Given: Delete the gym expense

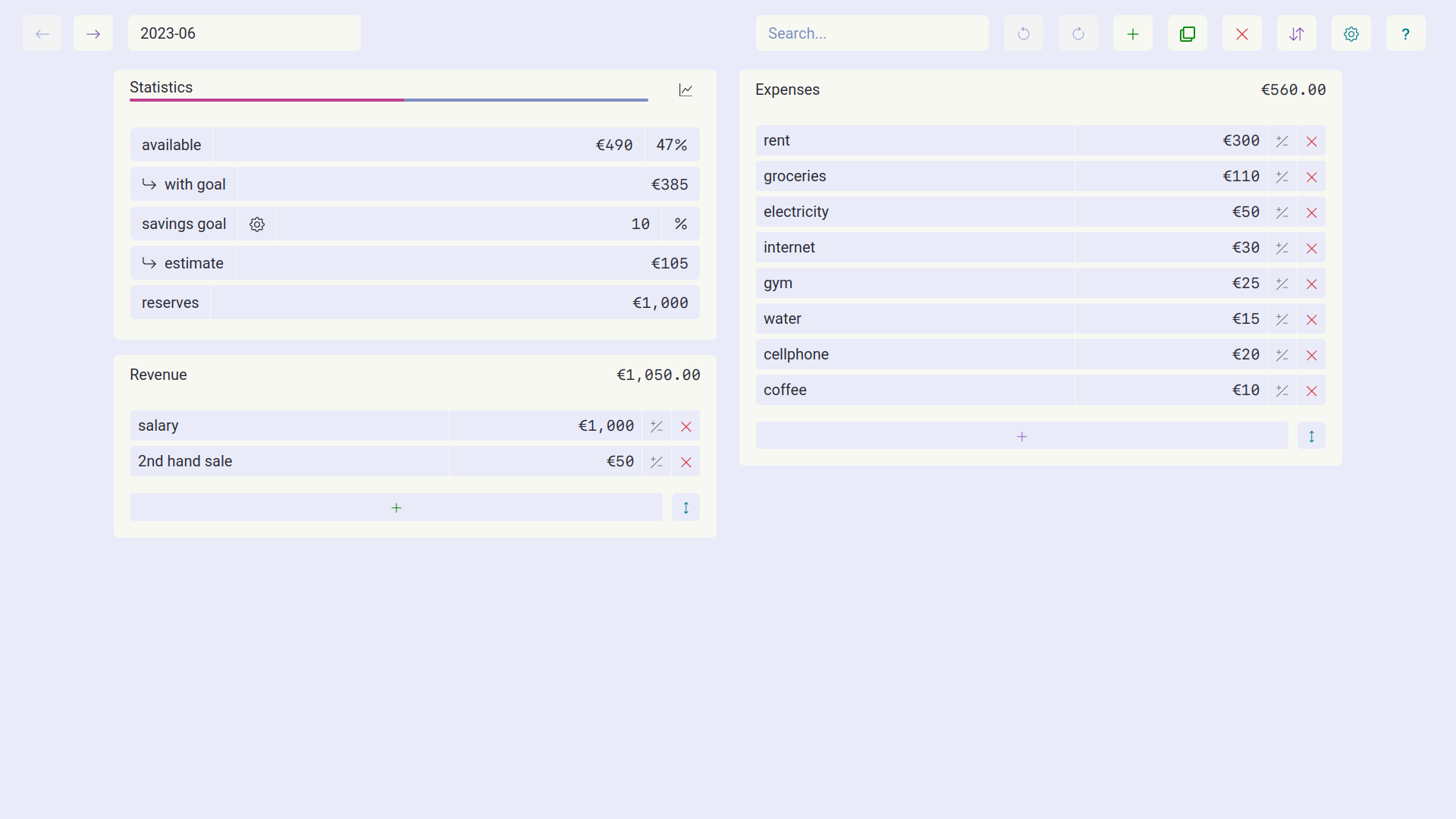Looking at the screenshot, I should tap(1312, 284).
